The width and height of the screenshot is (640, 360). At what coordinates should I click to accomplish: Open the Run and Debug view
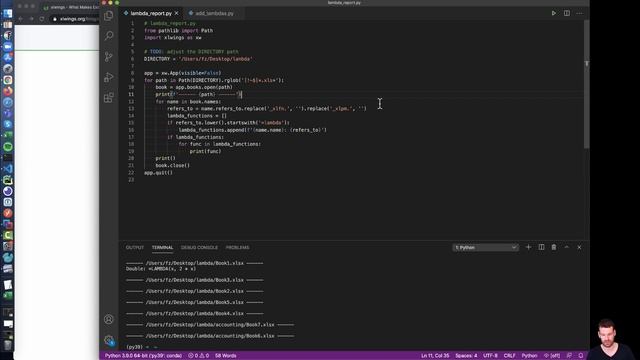[109, 77]
